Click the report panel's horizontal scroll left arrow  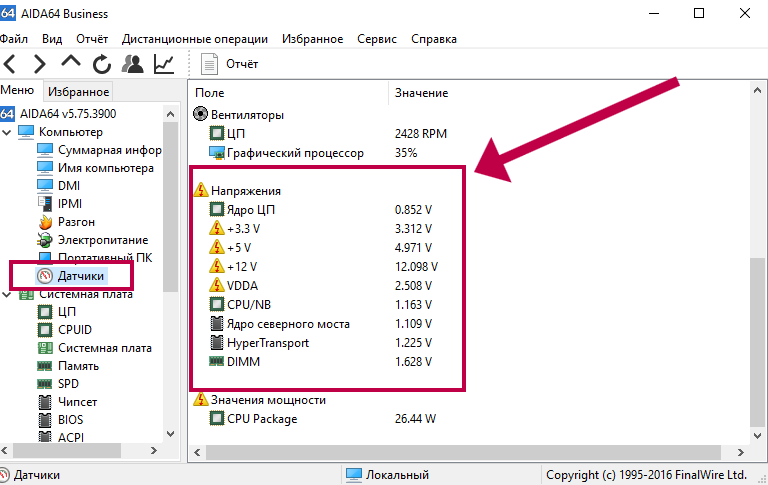coord(197,452)
